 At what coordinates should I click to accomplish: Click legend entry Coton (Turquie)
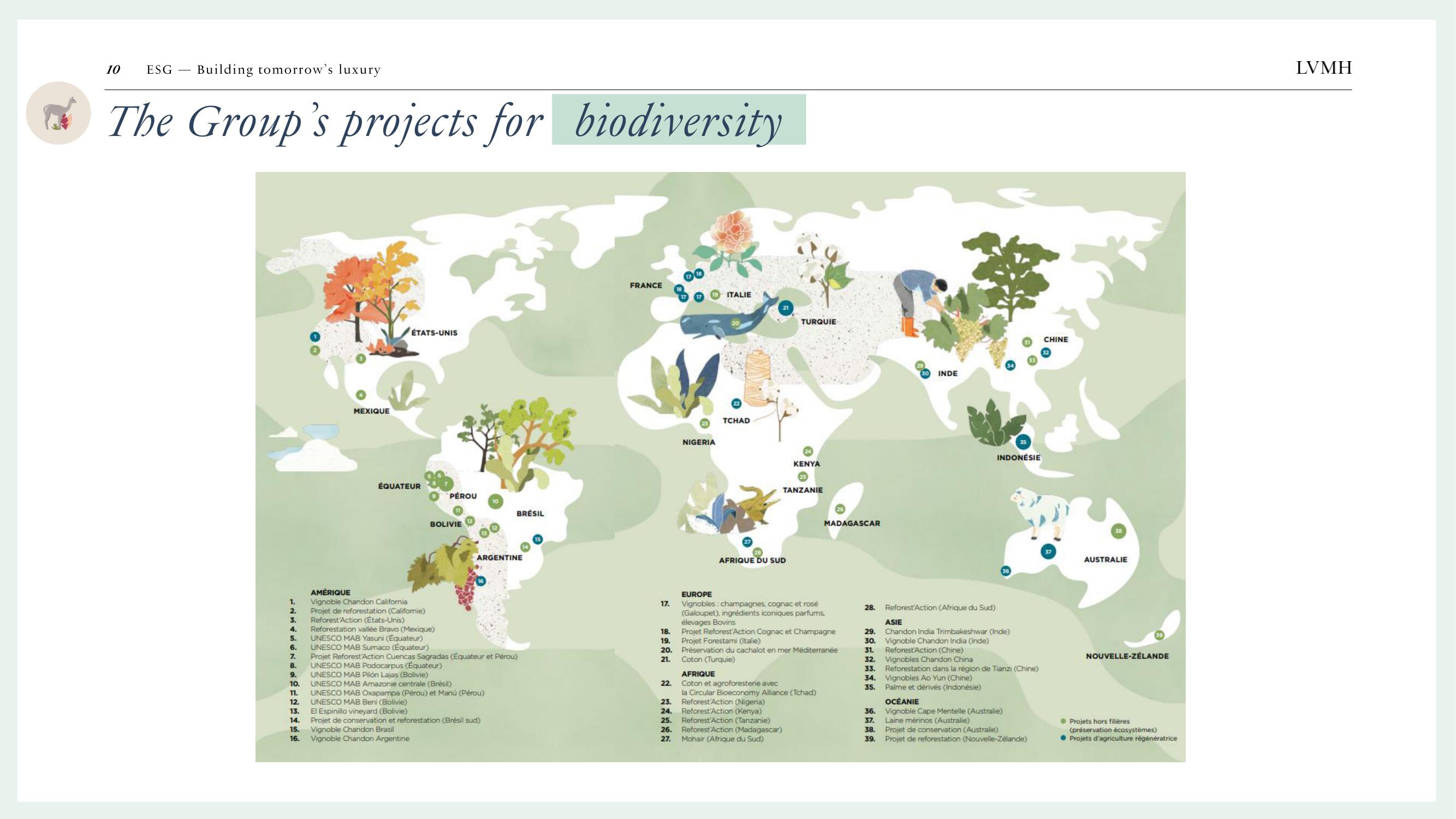tap(708, 660)
